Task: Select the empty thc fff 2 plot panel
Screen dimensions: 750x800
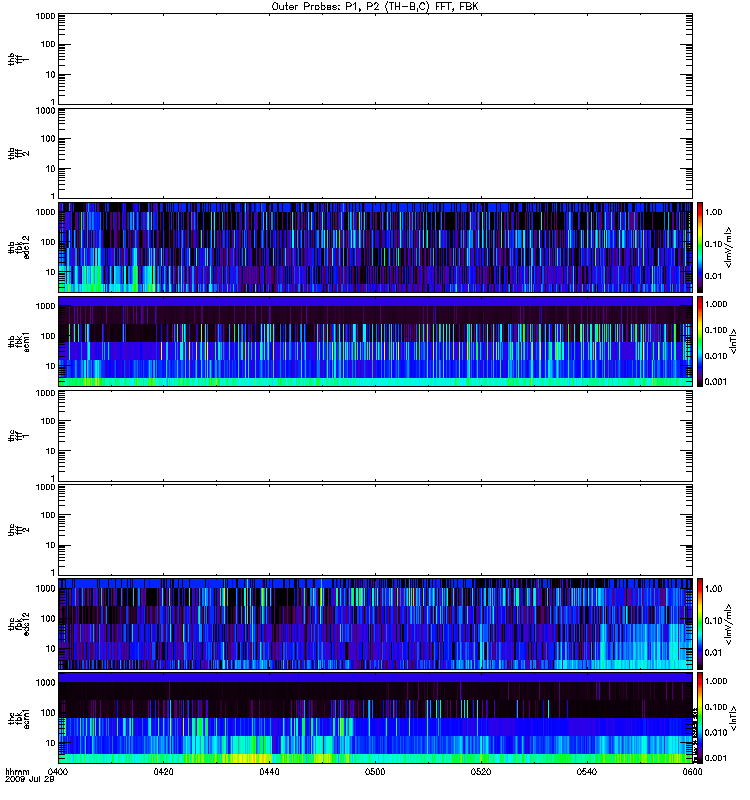Action: (375, 530)
